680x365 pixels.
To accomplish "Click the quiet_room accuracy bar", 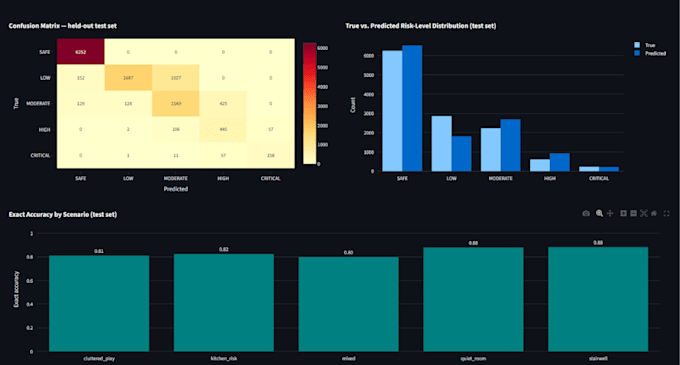I will point(473,300).
